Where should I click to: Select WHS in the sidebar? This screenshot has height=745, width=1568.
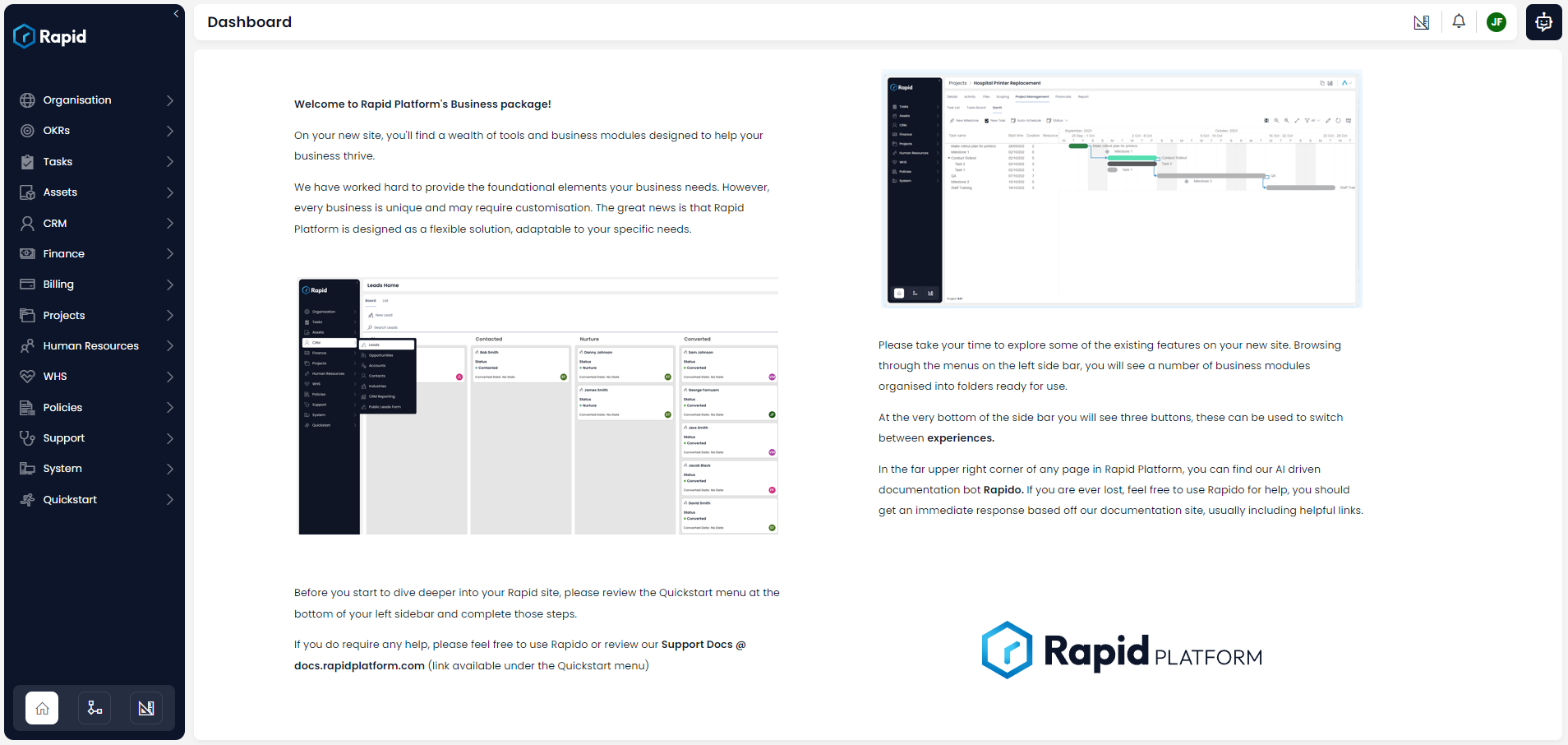95,377
